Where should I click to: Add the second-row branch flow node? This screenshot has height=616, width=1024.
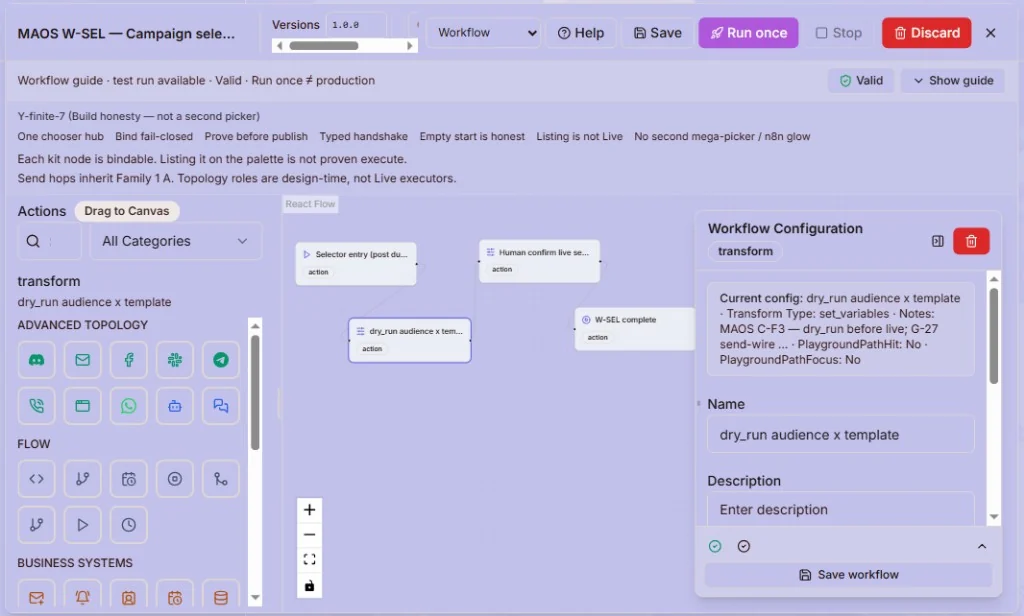click(x=37, y=525)
